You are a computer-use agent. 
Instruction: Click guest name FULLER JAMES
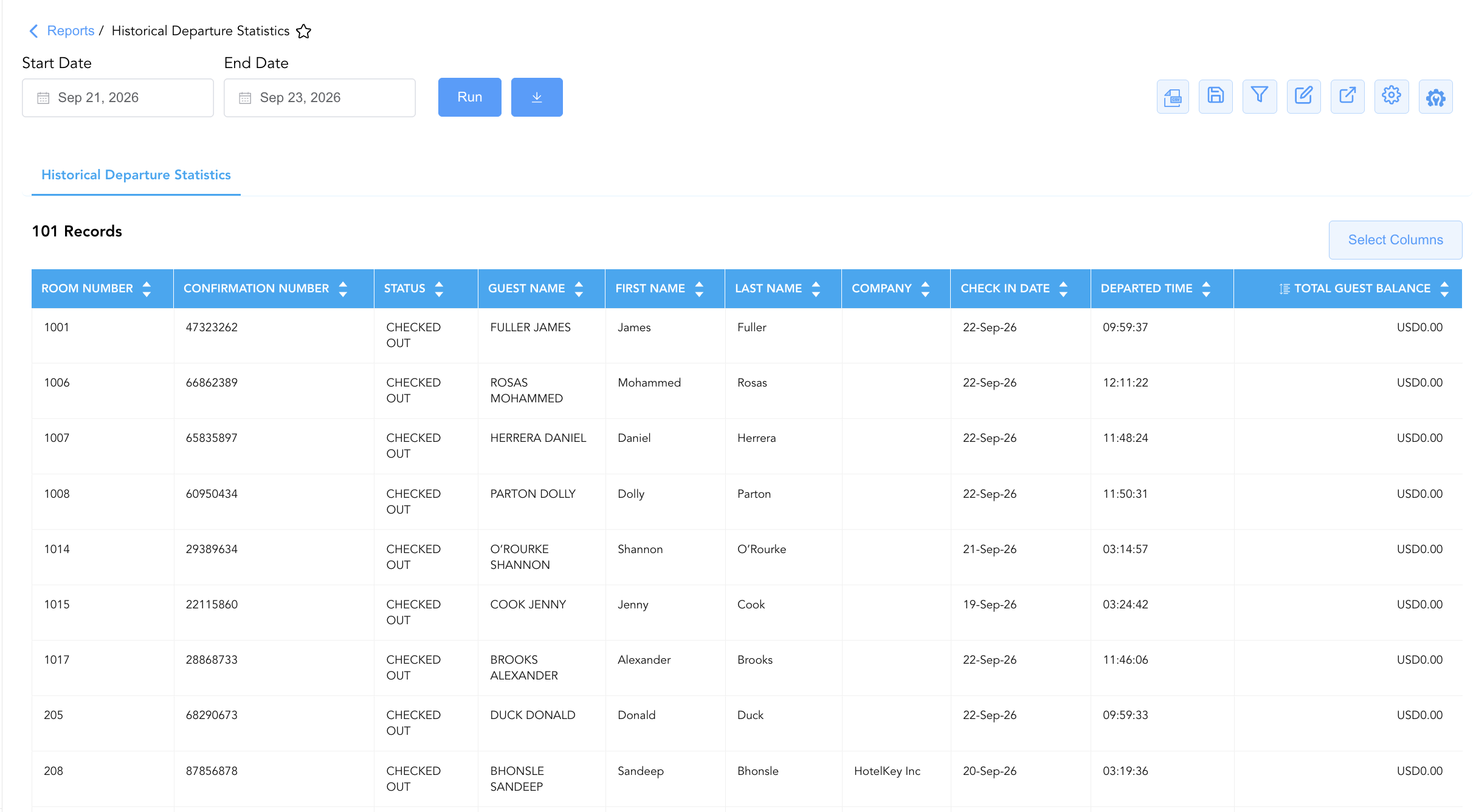pos(530,327)
